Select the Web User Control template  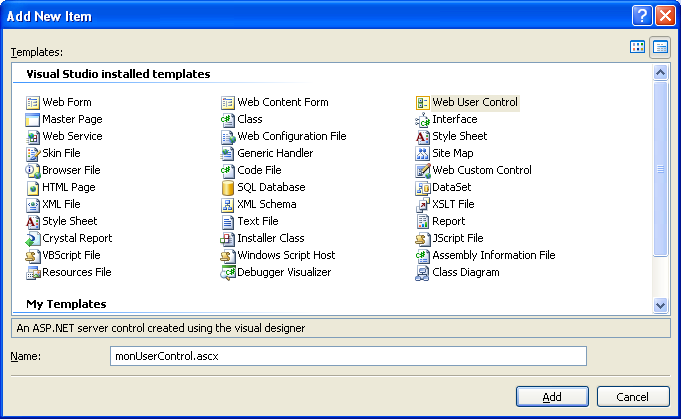coord(474,103)
